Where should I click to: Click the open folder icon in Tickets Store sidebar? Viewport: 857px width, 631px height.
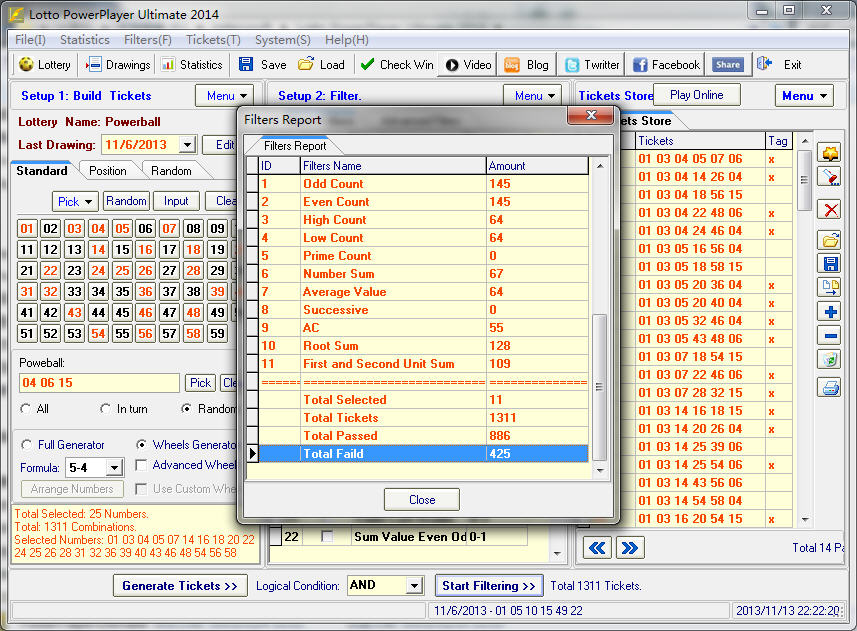[x=830, y=239]
